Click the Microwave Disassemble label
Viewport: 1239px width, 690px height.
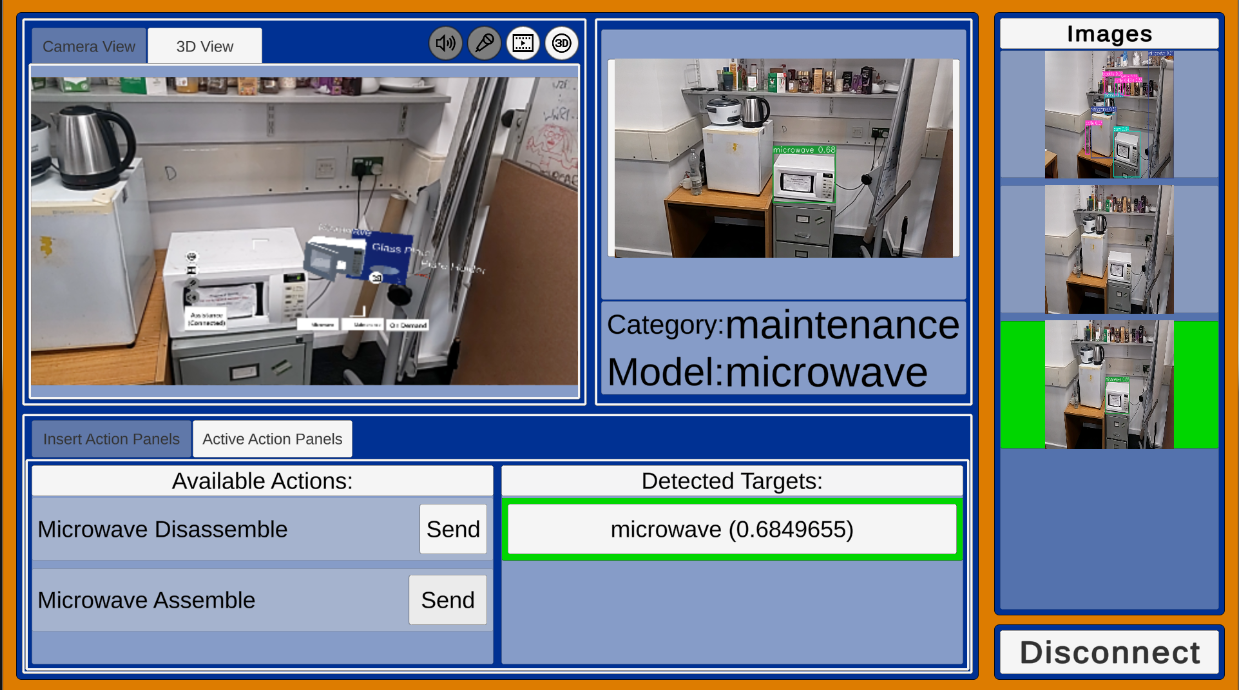click(162, 529)
